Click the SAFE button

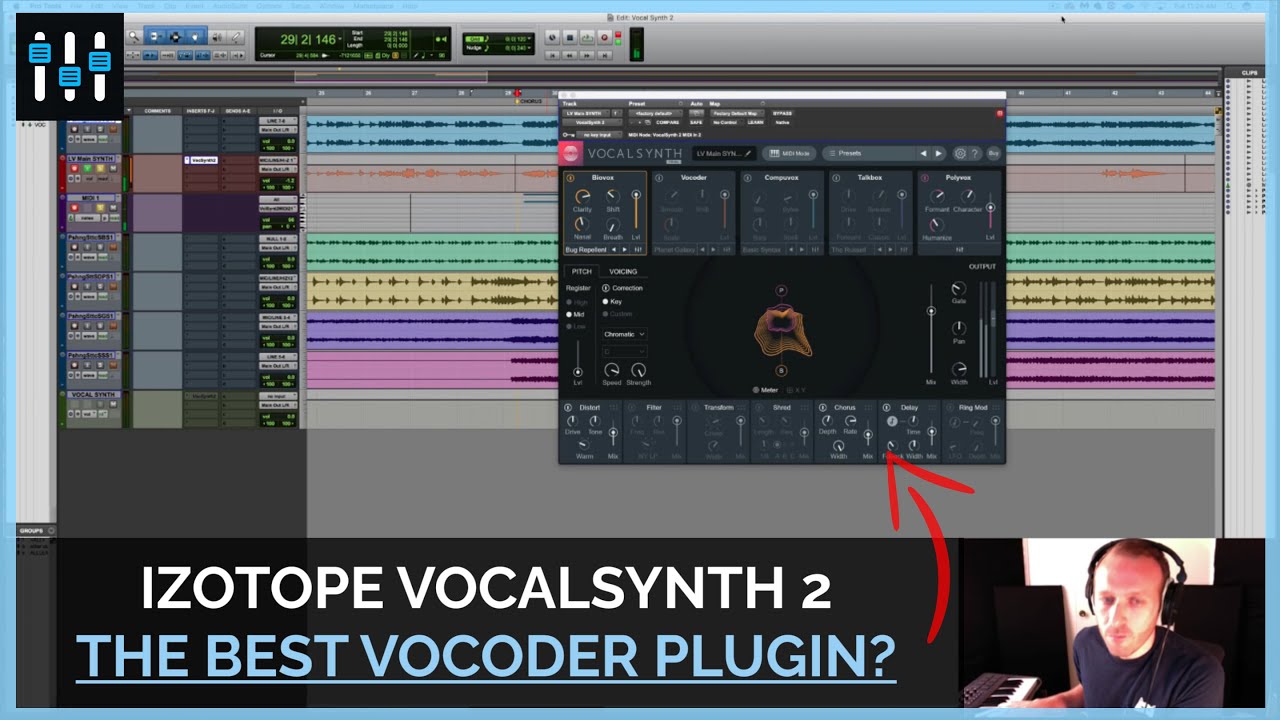[696, 122]
